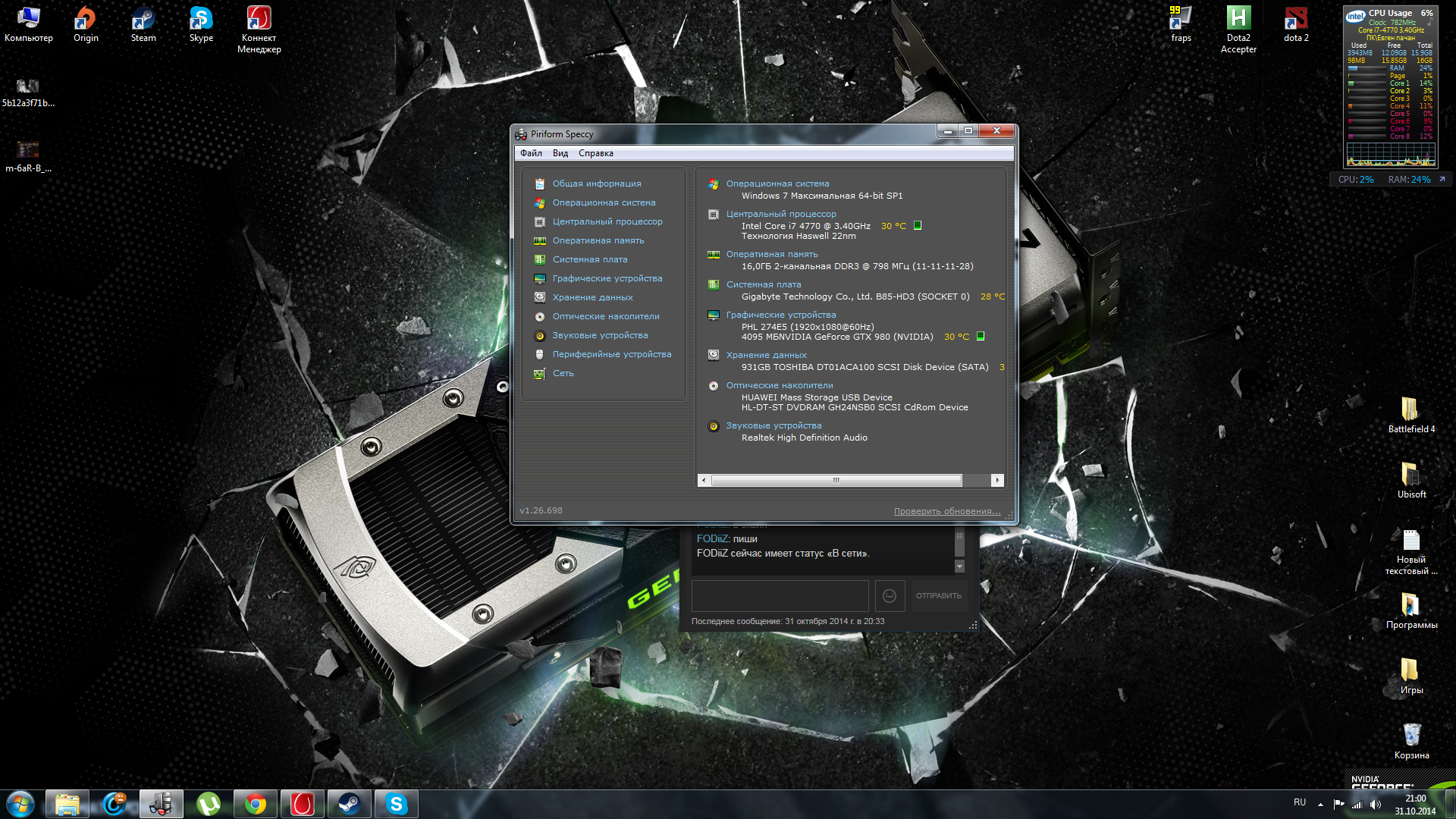
Task: Open the Оперативная память sidebar section
Action: pos(598,240)
